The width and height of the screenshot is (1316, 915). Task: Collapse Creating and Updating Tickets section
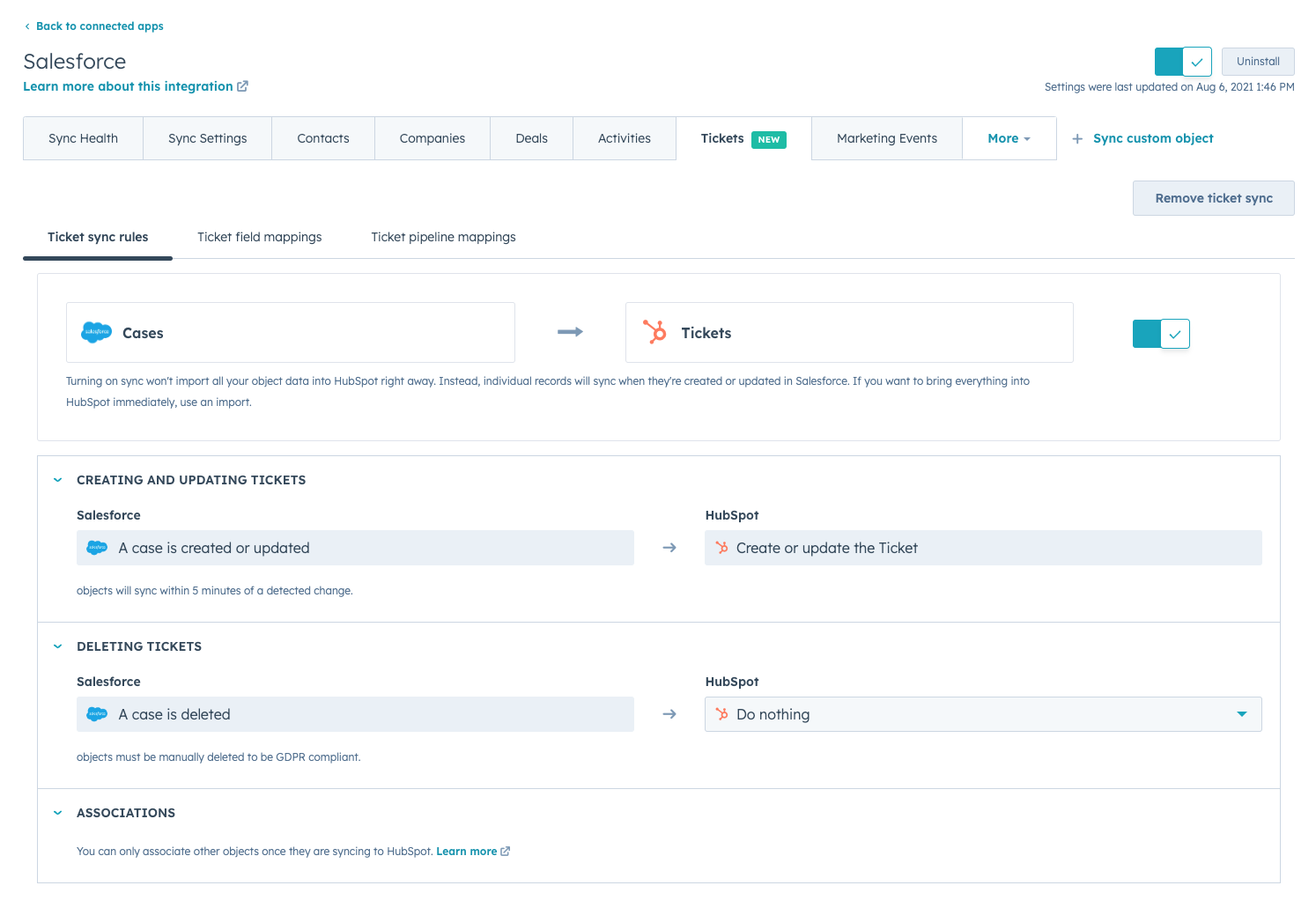[x=58, y=480]
